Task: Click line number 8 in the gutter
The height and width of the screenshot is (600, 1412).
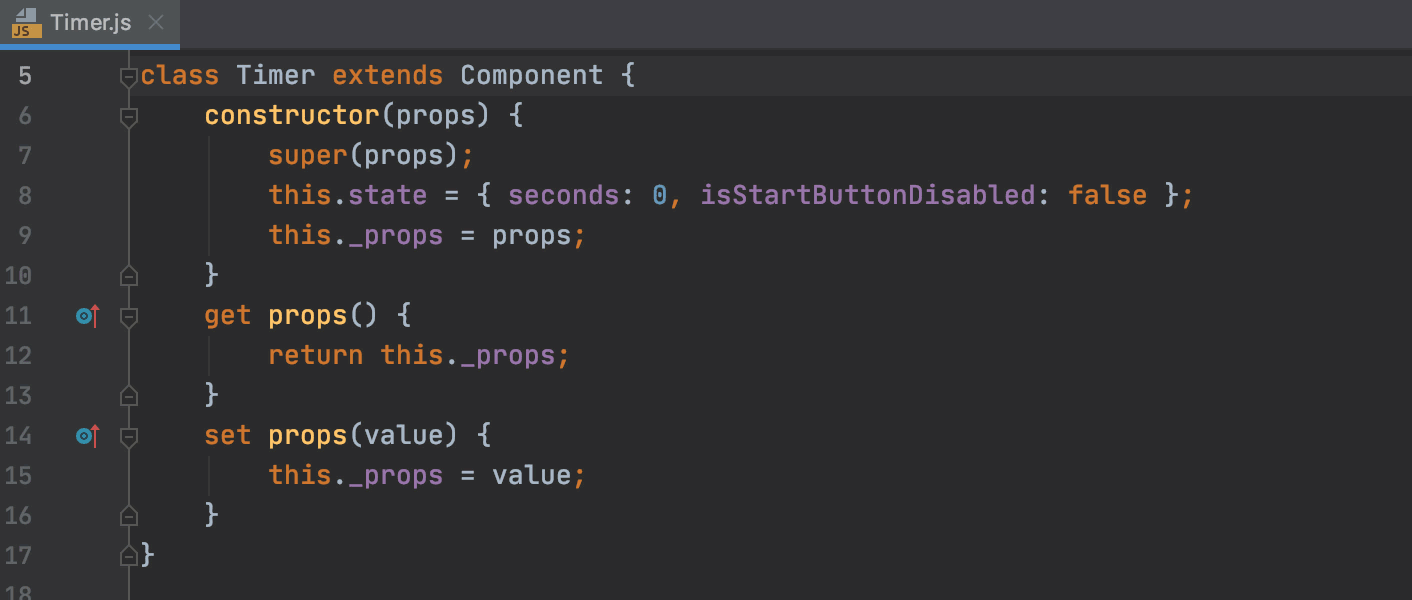Action: [x=24, y=195]
